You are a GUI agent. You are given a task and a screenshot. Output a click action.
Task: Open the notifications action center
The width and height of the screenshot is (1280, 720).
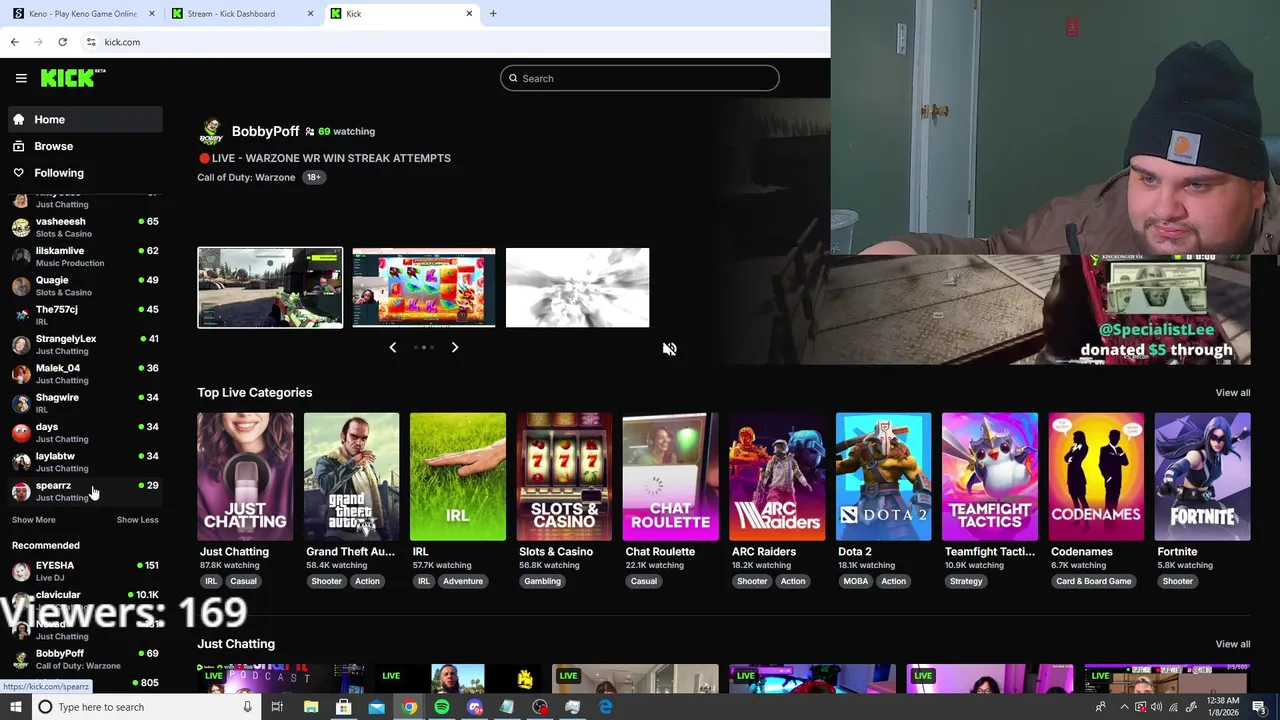click(1259, 707)
